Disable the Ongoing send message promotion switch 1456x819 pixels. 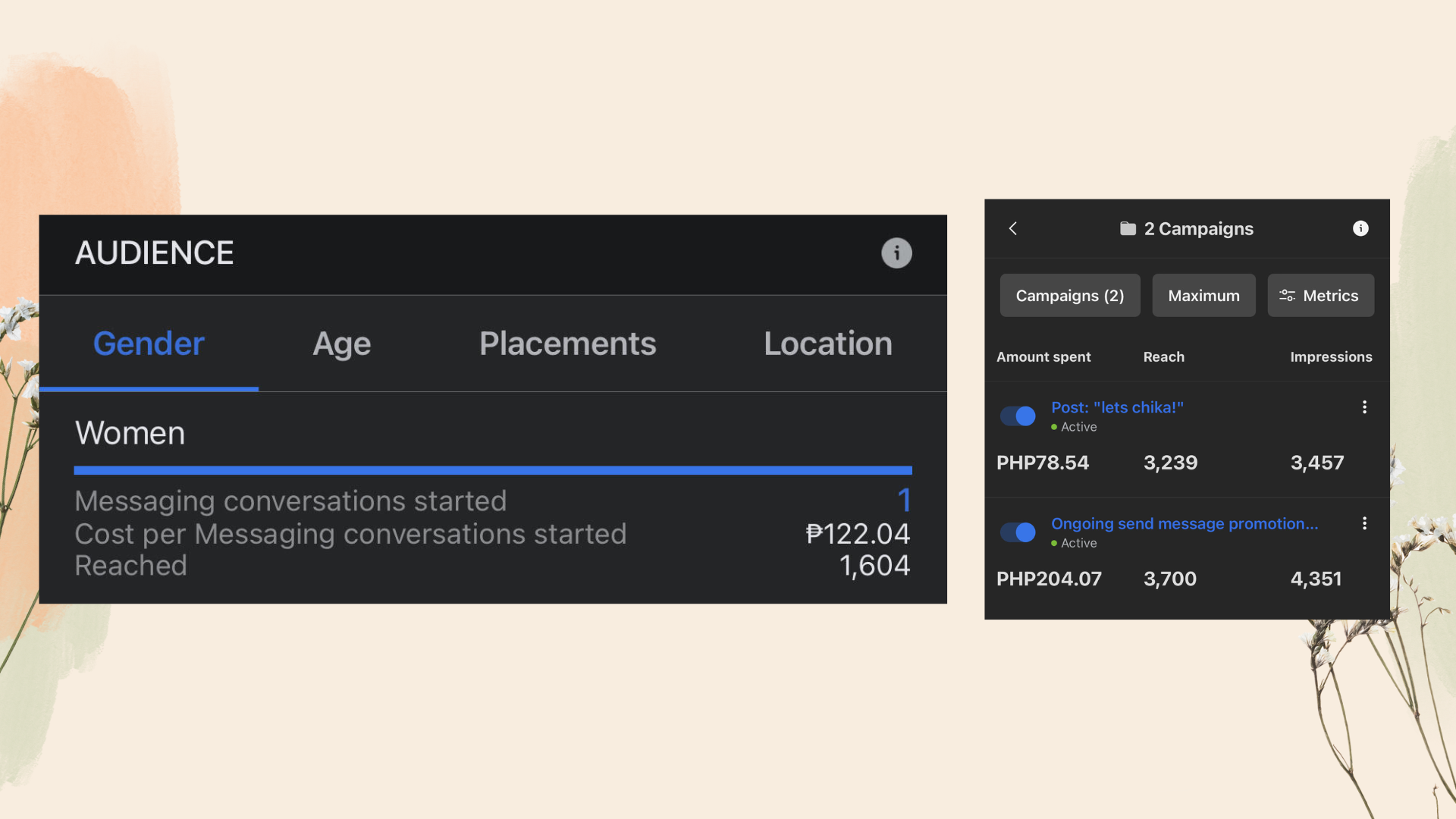1018,532
